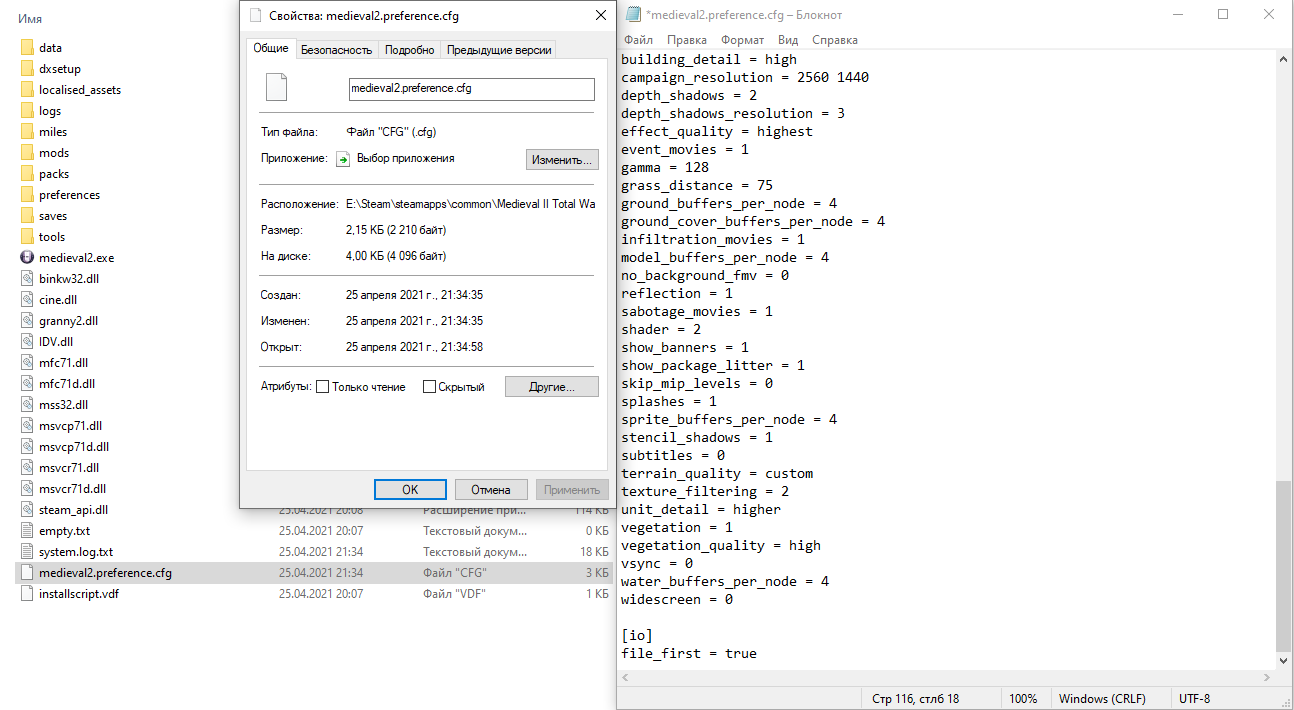The width and height of the screenshot is (1294, 710).
Task: Close the Properties dialog window
Action: tap(601, 16)
